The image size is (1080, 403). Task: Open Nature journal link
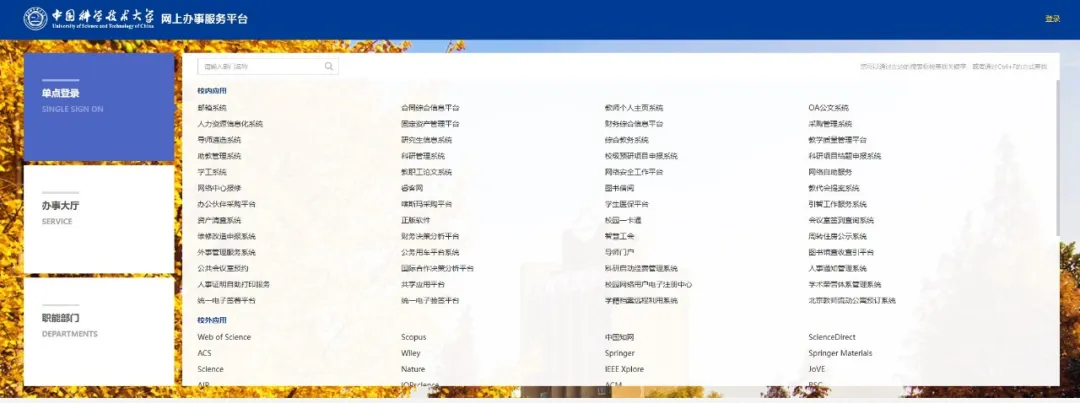tap(413, 369)
